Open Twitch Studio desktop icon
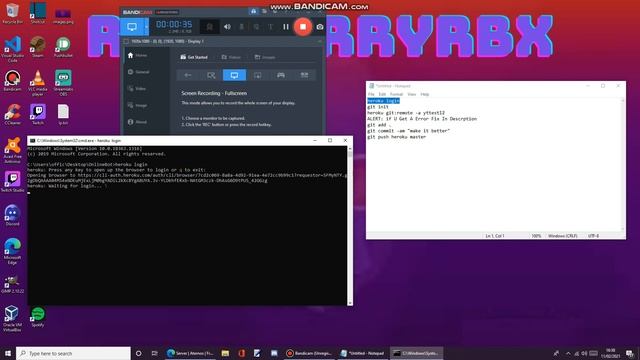Screen dimensions: 640x360 pyautogui.click(x=12, y=182)
